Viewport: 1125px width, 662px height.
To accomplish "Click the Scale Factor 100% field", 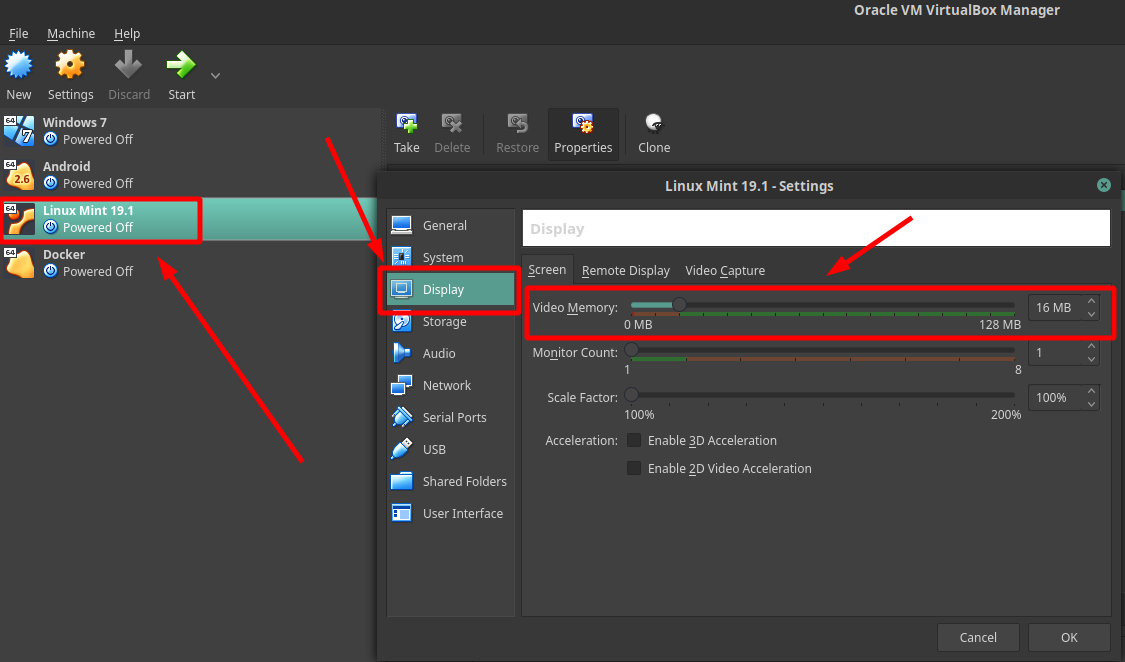I will point(1055,397).
